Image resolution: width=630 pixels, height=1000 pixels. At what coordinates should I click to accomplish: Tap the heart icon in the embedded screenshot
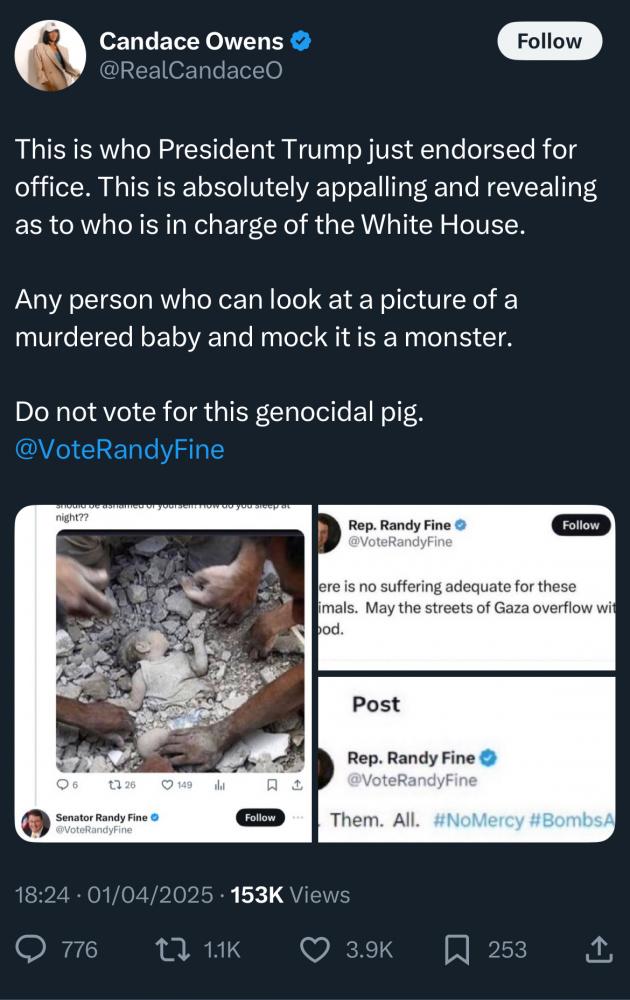pos(168,785)
